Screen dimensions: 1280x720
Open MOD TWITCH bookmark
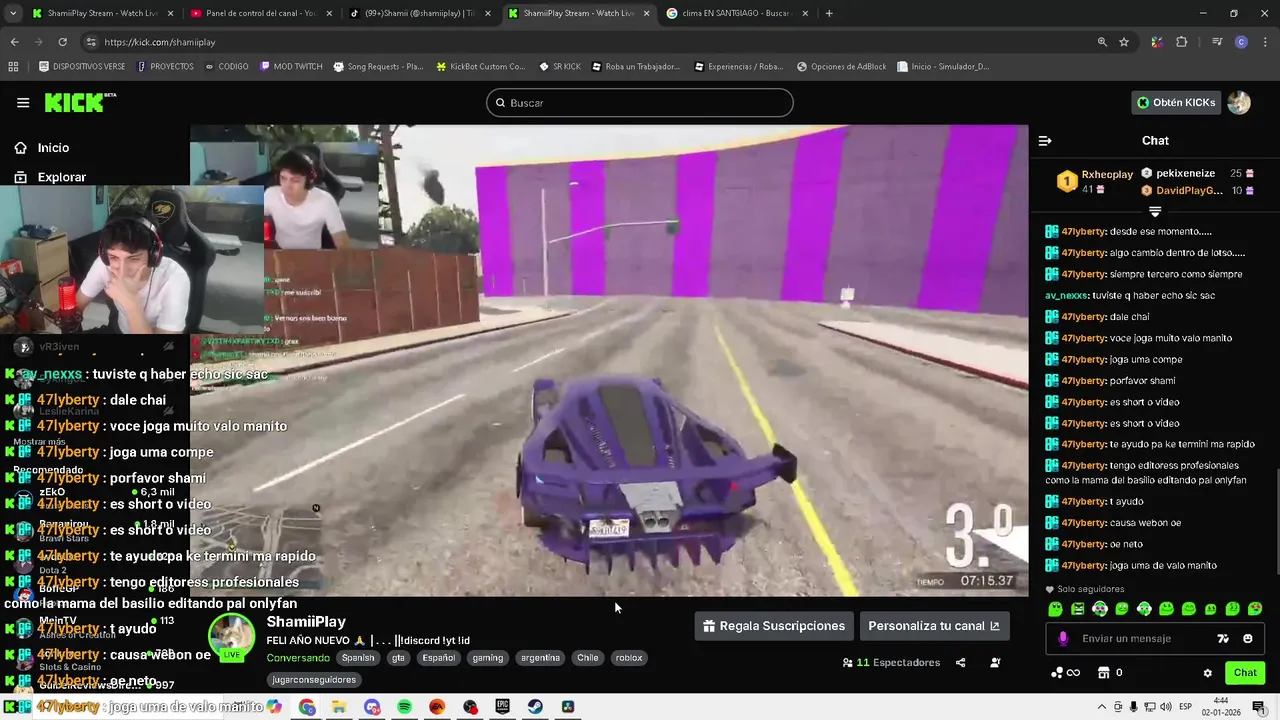pos(291,67)
